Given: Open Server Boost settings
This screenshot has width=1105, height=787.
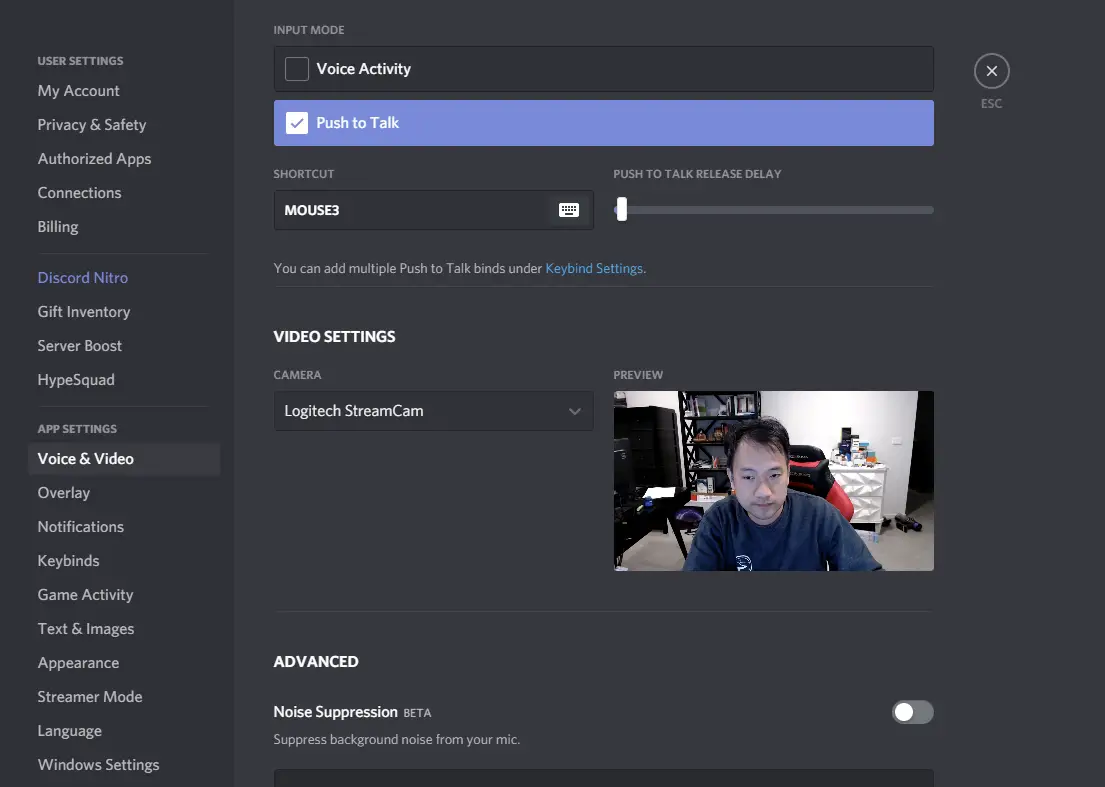Looking at the screenshot, I should tap(80, 346).
